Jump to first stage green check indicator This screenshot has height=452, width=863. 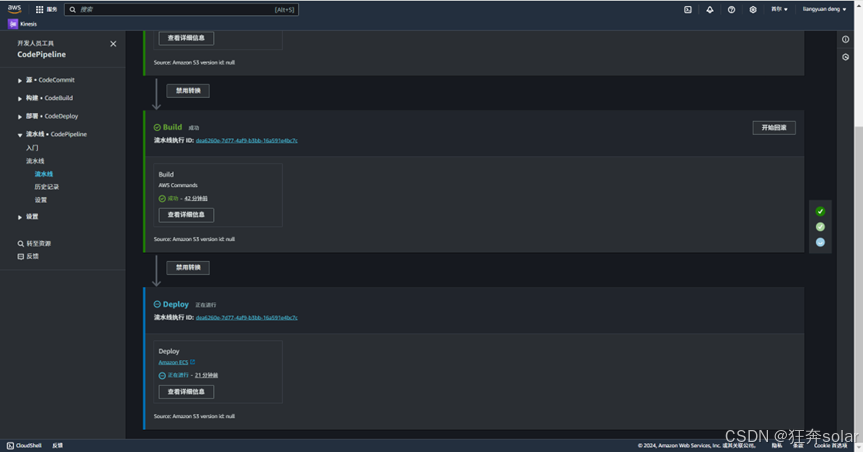820,211
